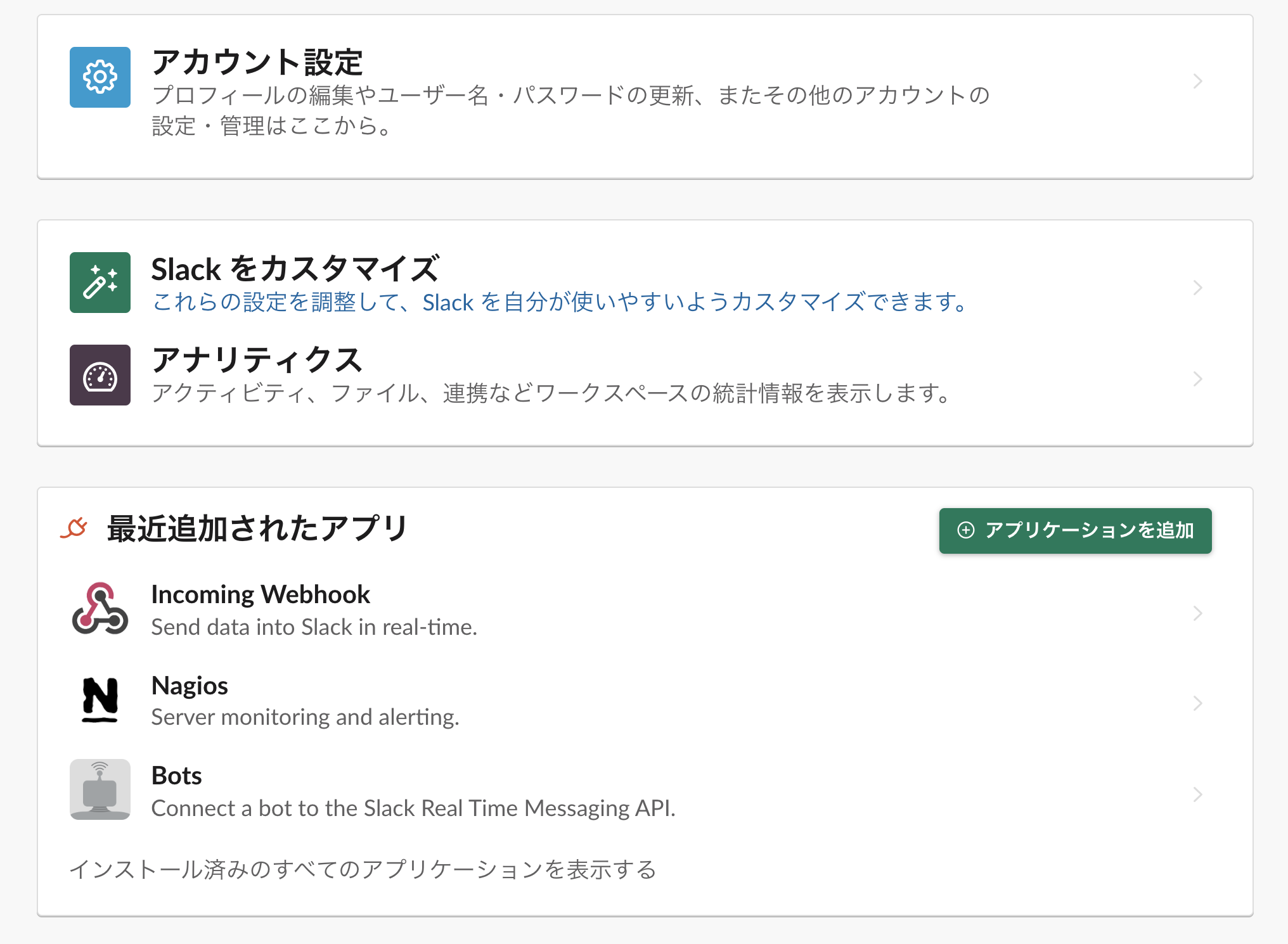Click the plus circle icon in add button

[x=966, y=530]
